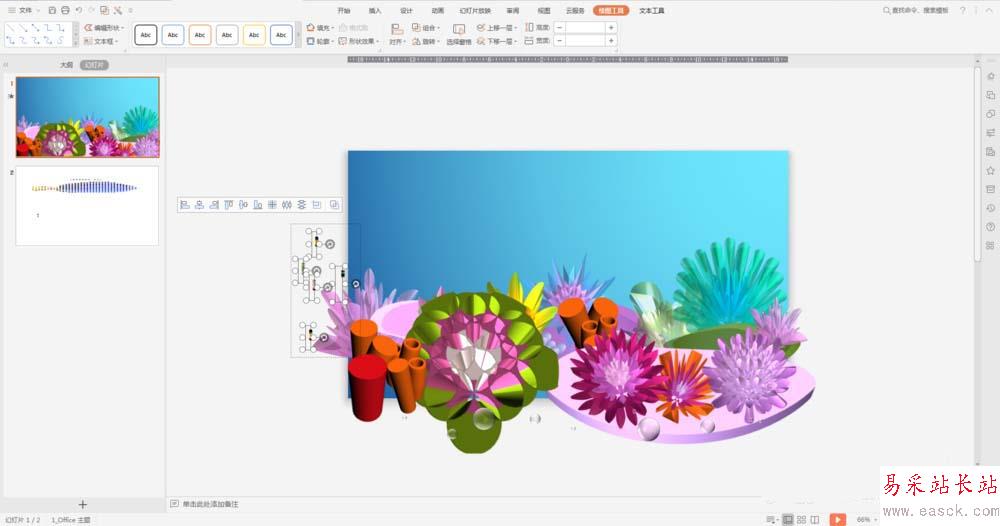Switch to normal view in status bar
This screenshot has height=526, width=1000.
coord(788,519)
